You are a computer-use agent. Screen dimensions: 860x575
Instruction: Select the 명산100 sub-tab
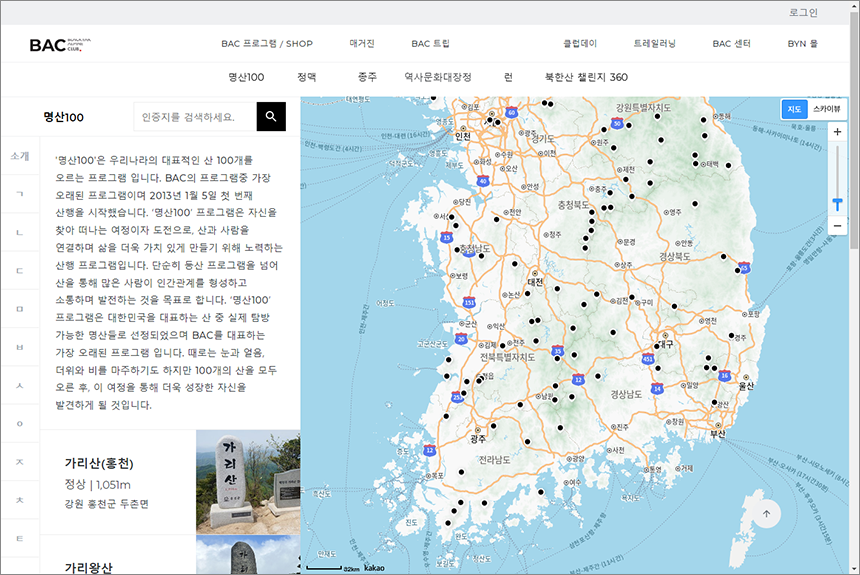click(246, 77)
